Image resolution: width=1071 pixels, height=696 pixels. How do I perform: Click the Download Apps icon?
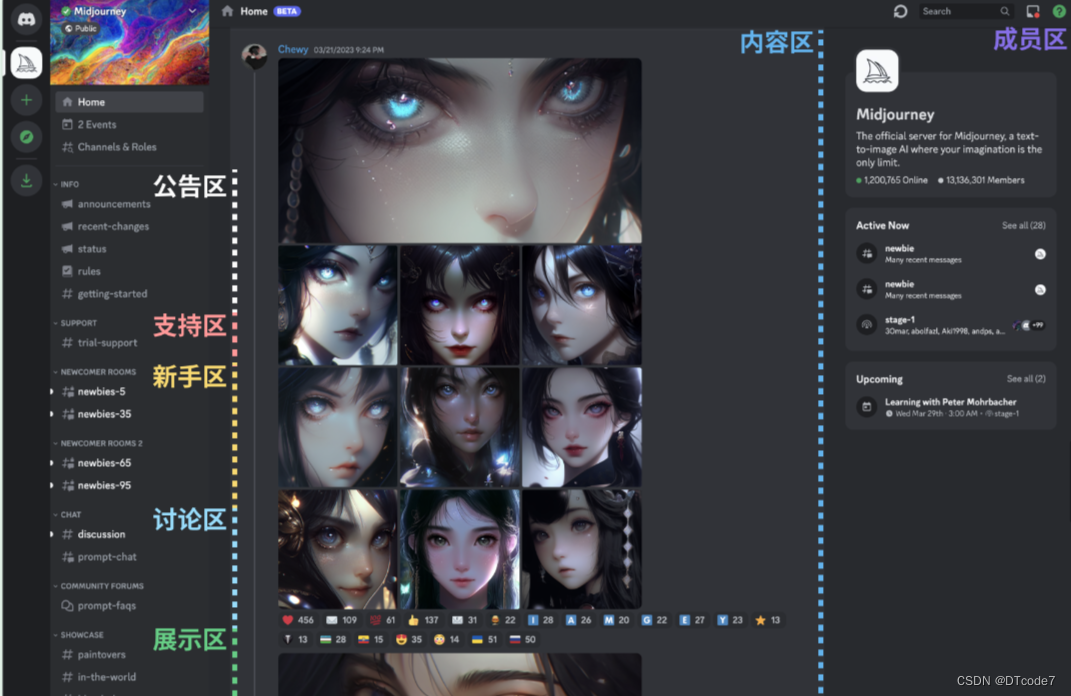point(26,181)
